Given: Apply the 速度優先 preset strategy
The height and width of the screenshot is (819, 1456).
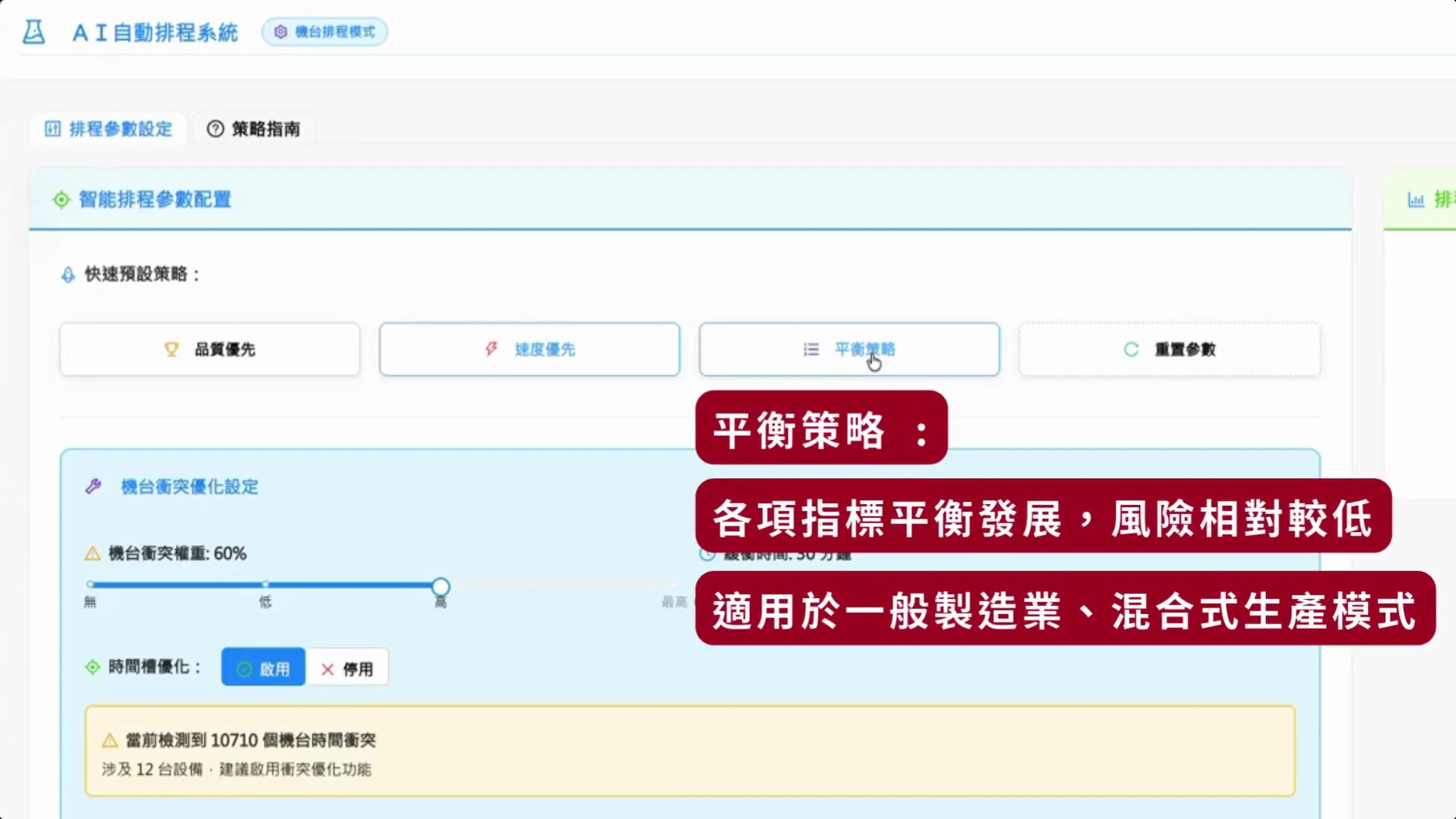Looking at the screenshot, I should pos(530,349).
